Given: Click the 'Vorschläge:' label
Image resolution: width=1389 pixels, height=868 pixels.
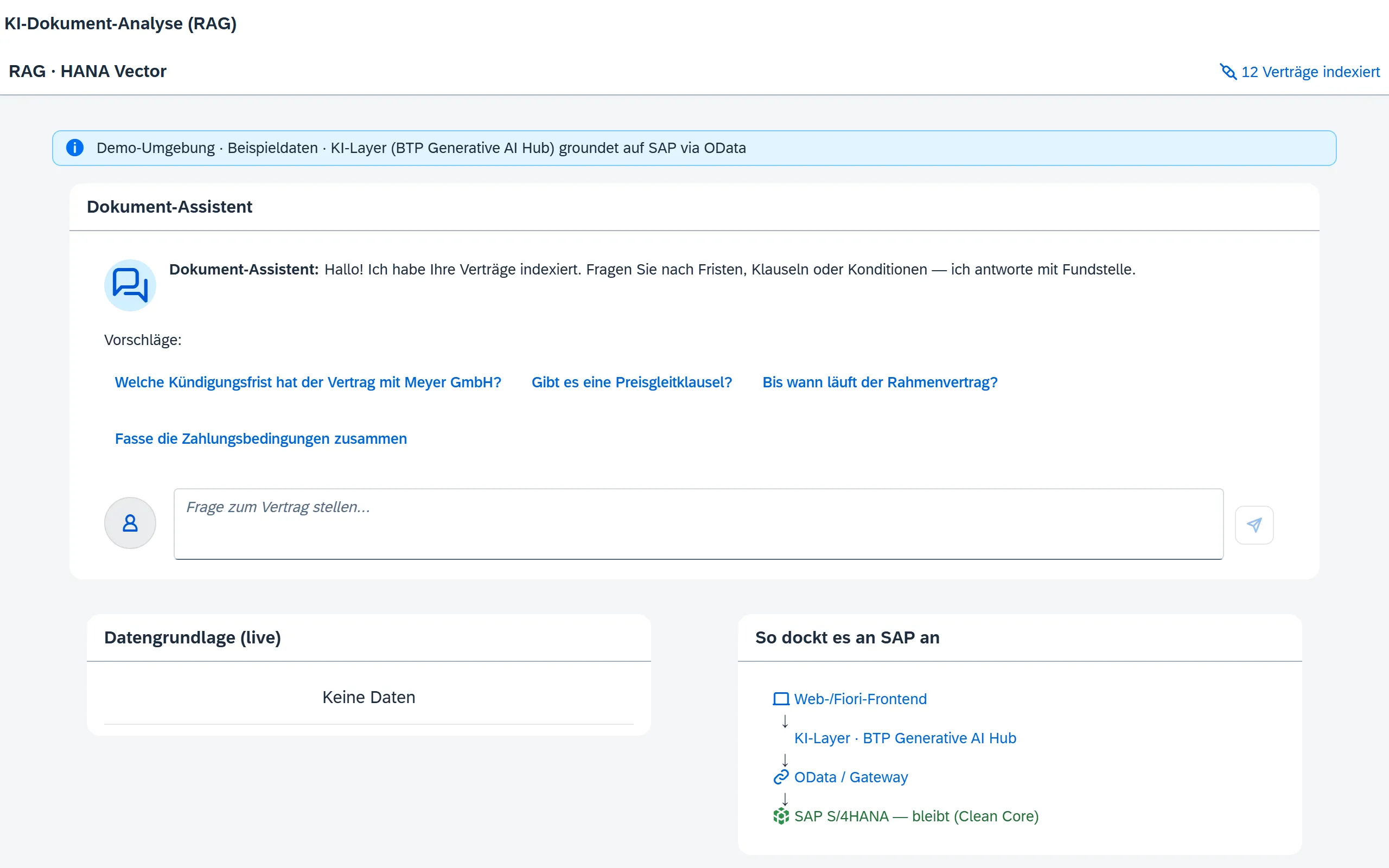Looking at the screenshot, I should point(143,340).
